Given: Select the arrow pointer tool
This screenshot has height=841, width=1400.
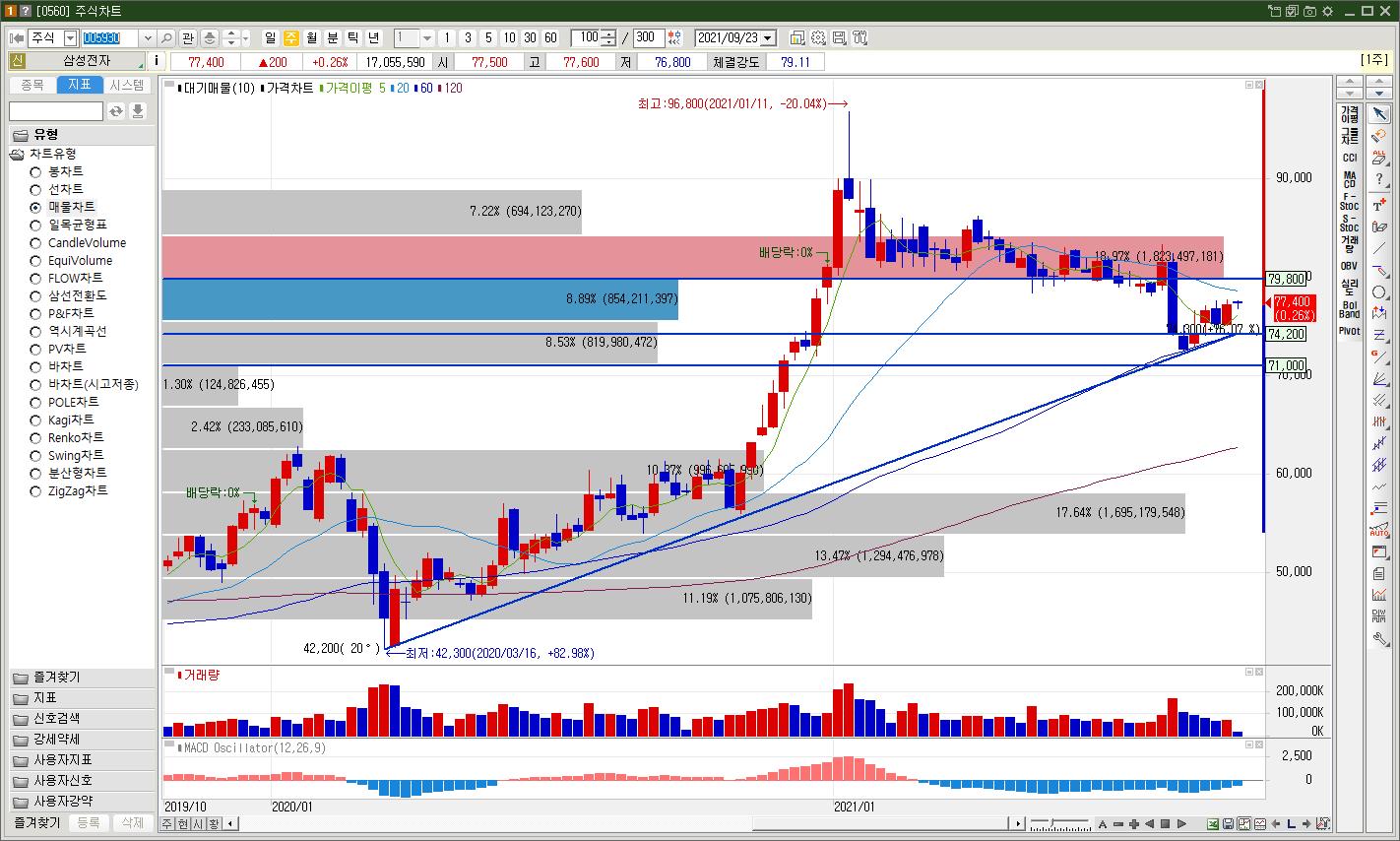Looking at the screenshot, I should click(x=1379, y=114).
